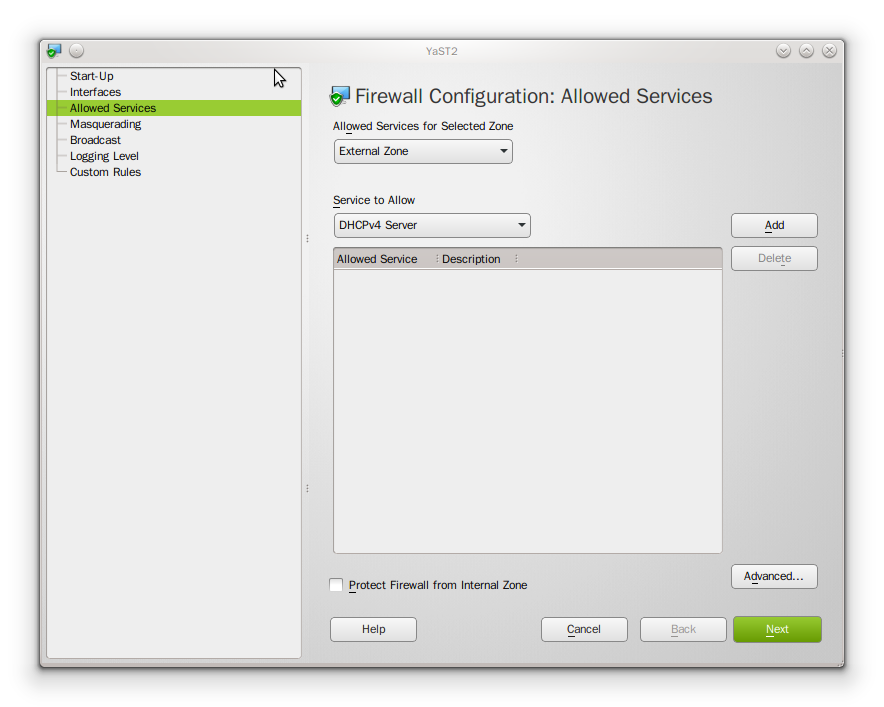Enable Protect Firewall from Internal Zone
The width and height of the screenshot is (884, 707).
point(337,585)
